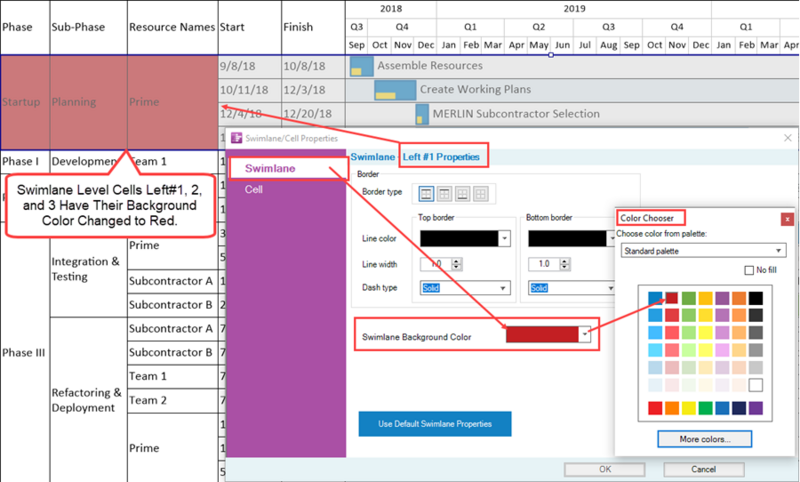Close the Color Chooser with its red x
This screenshot has height=482, width=800.
787,219
